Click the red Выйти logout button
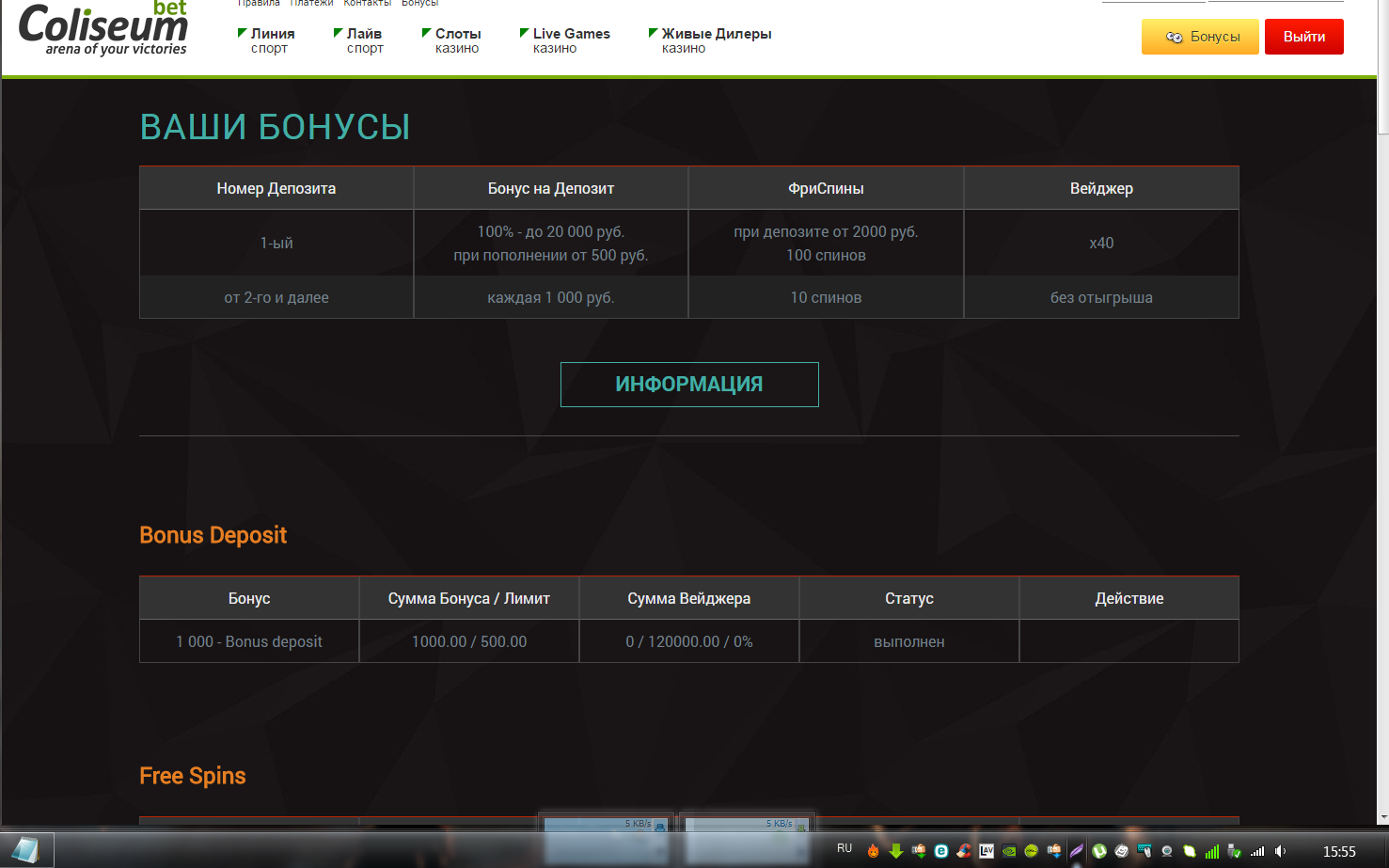This screenshot has height=868, width=1389. click(1303, 37)
